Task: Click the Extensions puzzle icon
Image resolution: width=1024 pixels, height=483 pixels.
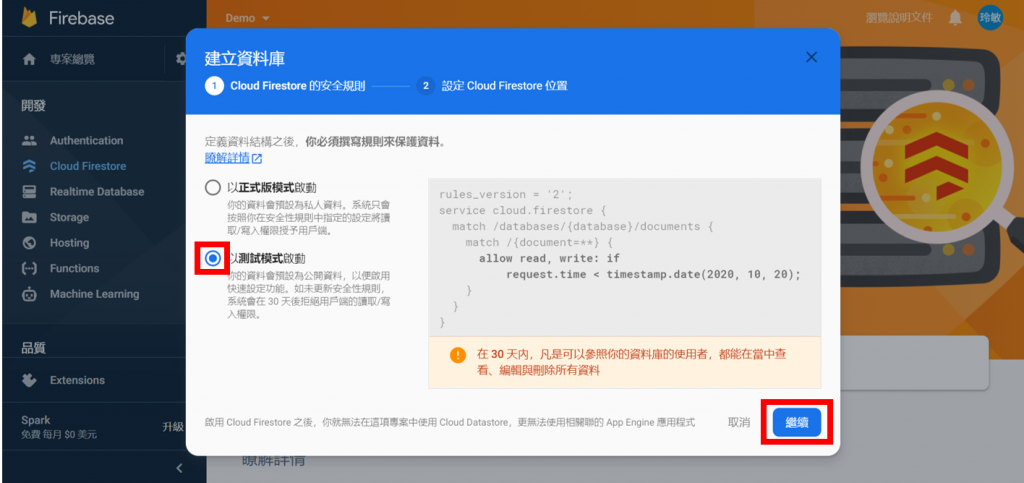Action: [29, 380]
